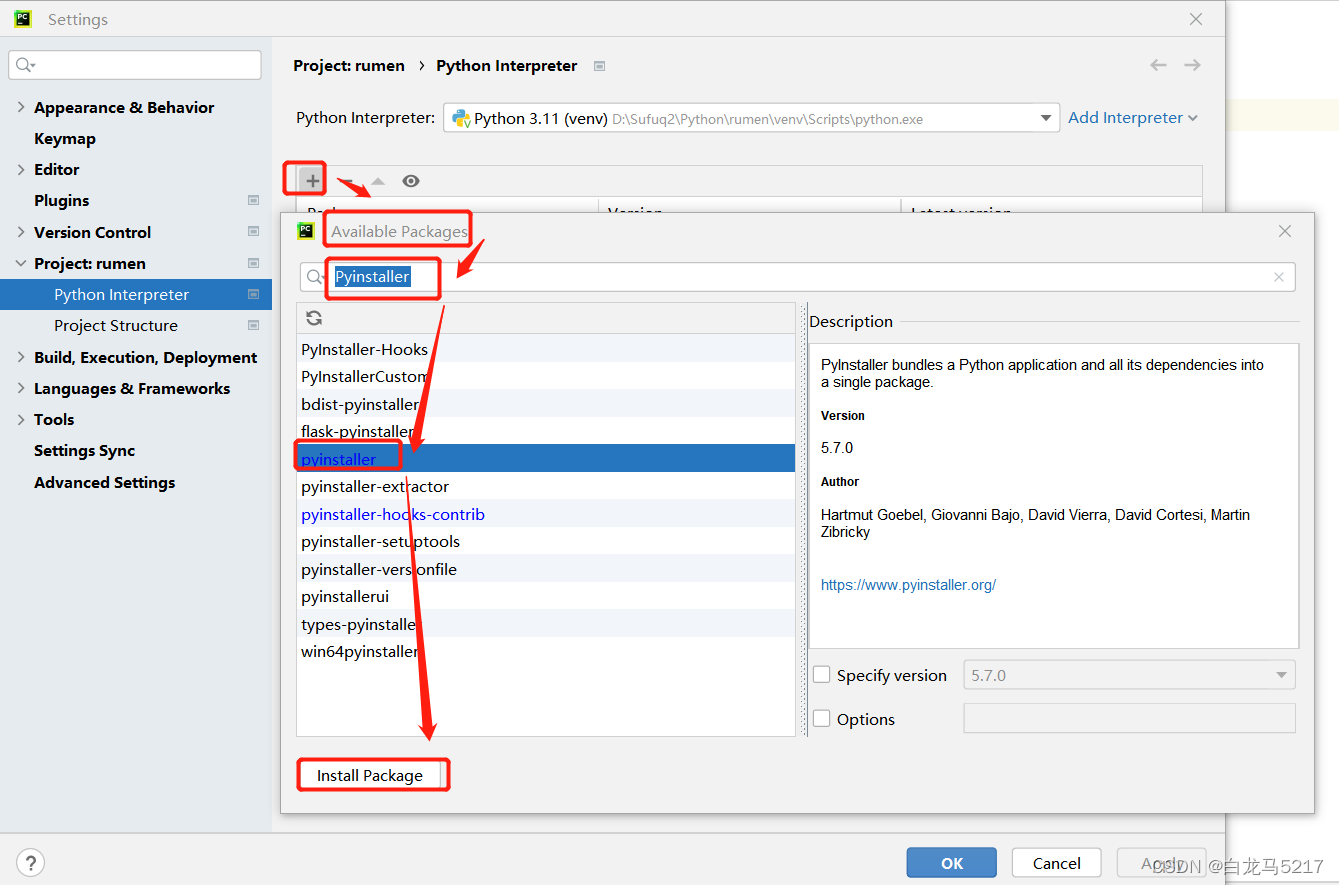
Task: Click the back navigation arrow in Settings
Action: [x=1158, y=65]
